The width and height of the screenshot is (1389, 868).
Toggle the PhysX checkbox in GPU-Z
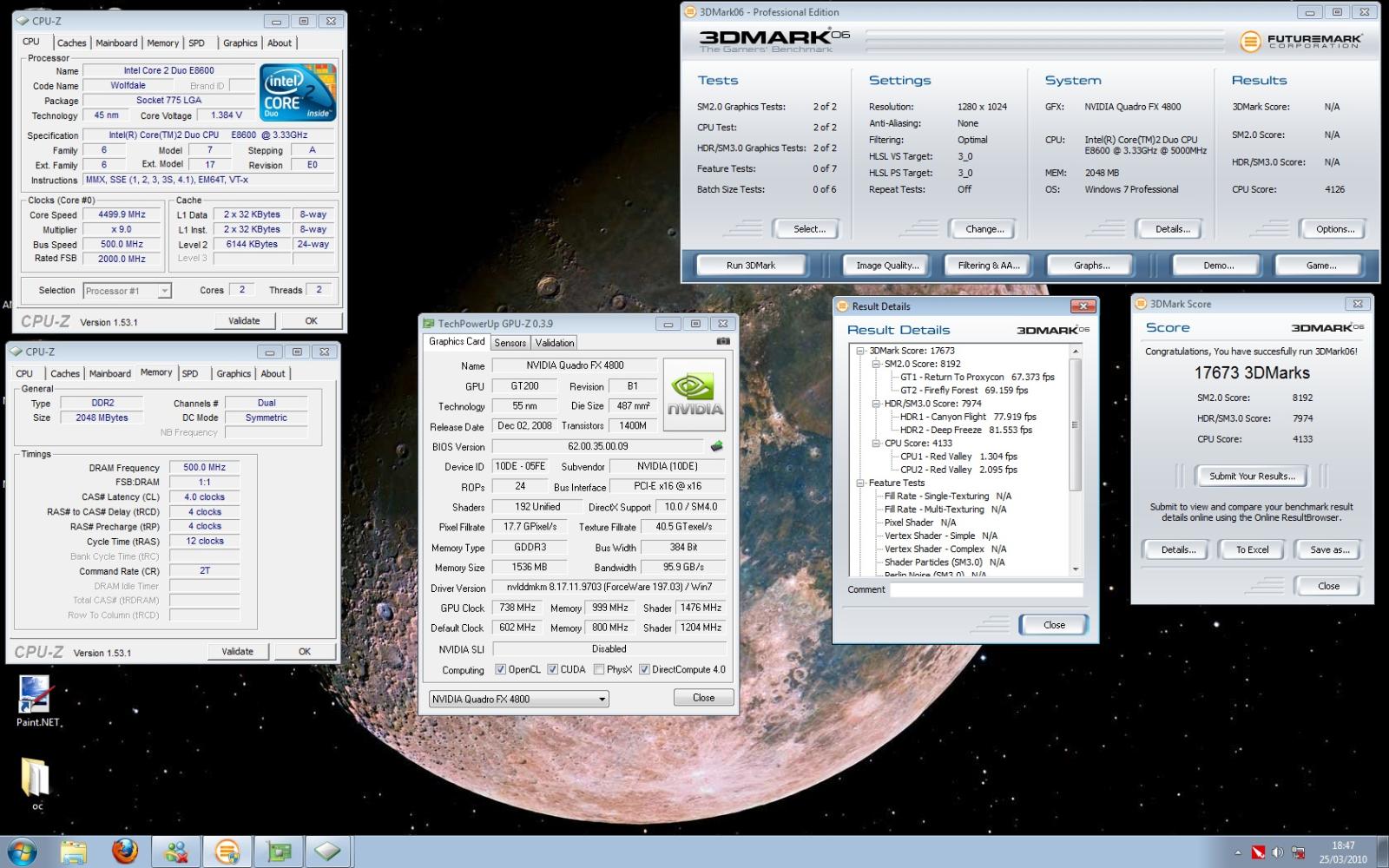(599, 669)
